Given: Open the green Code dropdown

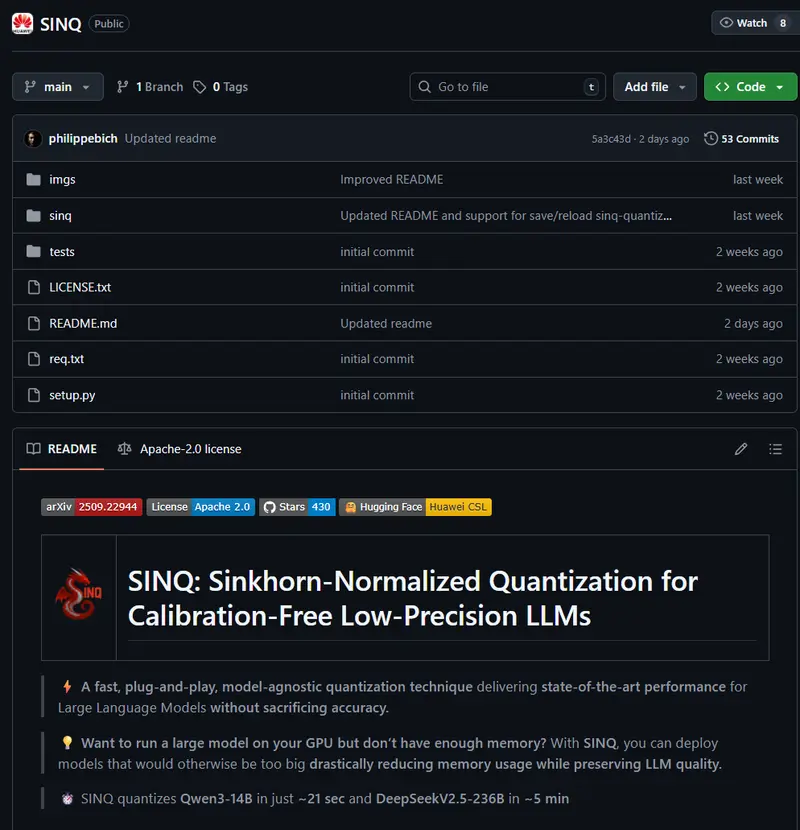Looking at the screenshot, I should [750, 87].
